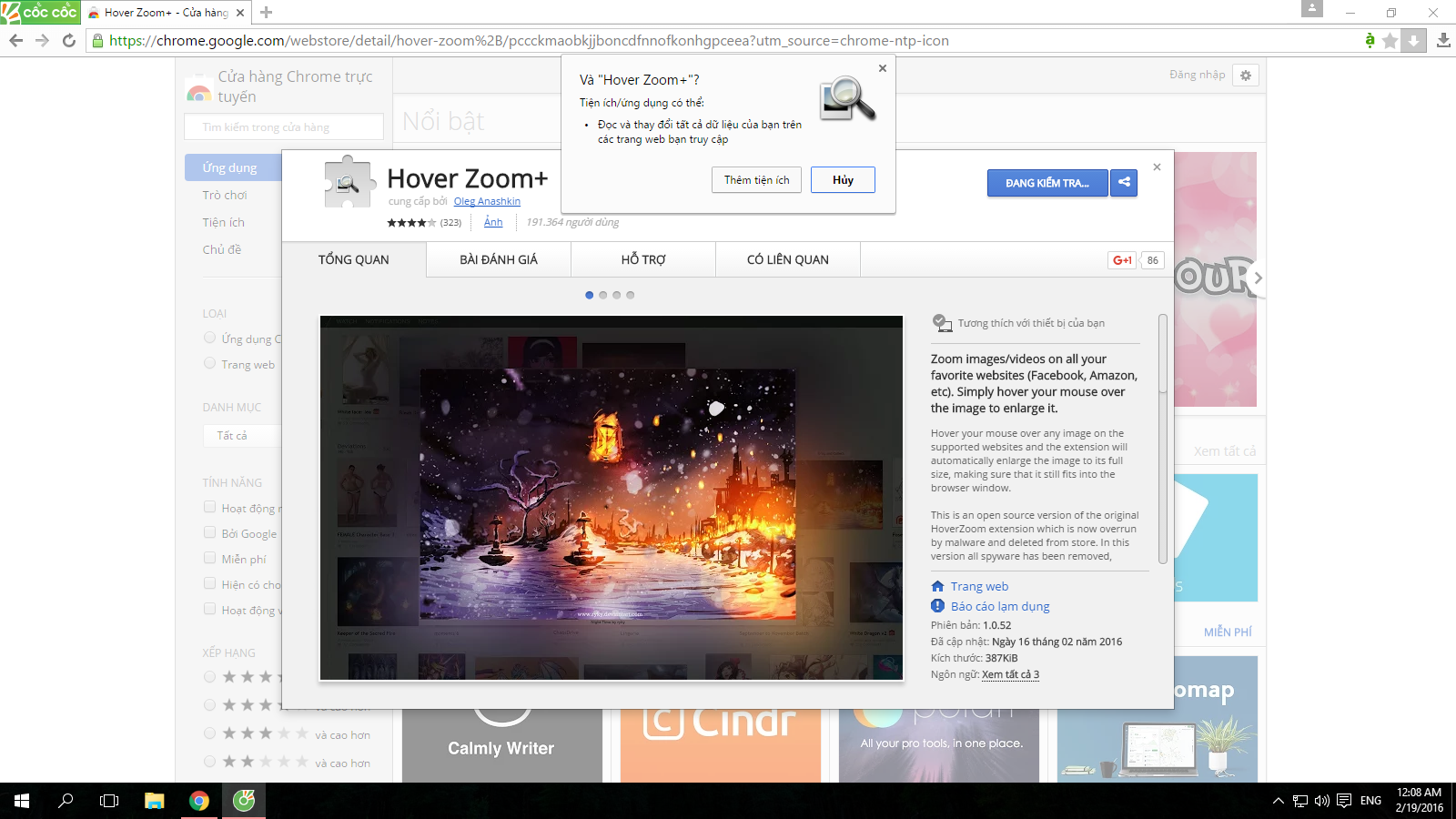
Task: Click the ĐANG KIỂM TRA... button
Action: pyautogui.click(x=1047, y=183)
